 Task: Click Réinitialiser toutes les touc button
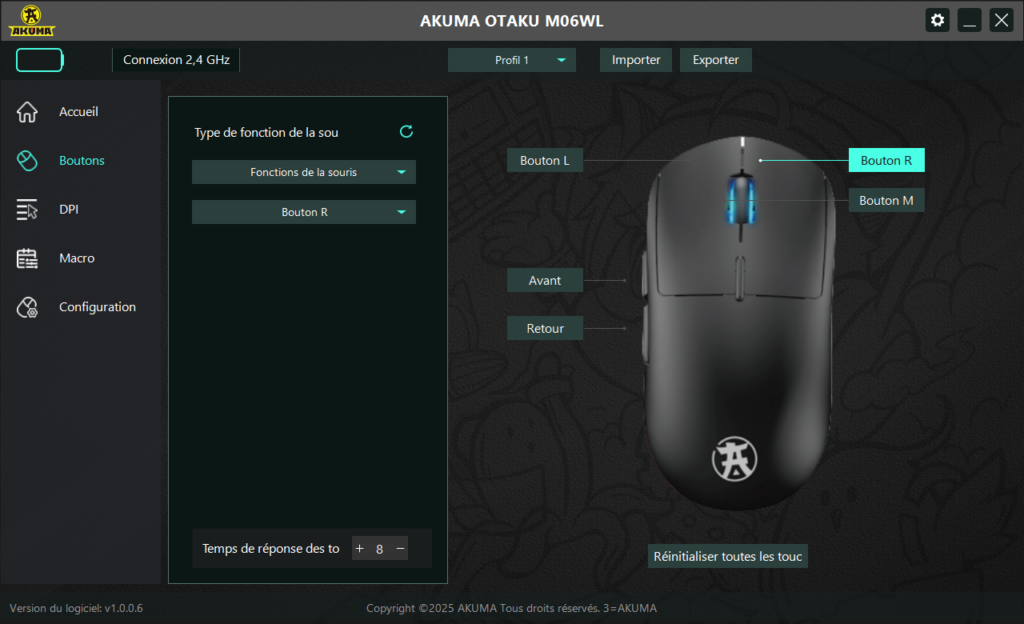[x=728, y=557]
